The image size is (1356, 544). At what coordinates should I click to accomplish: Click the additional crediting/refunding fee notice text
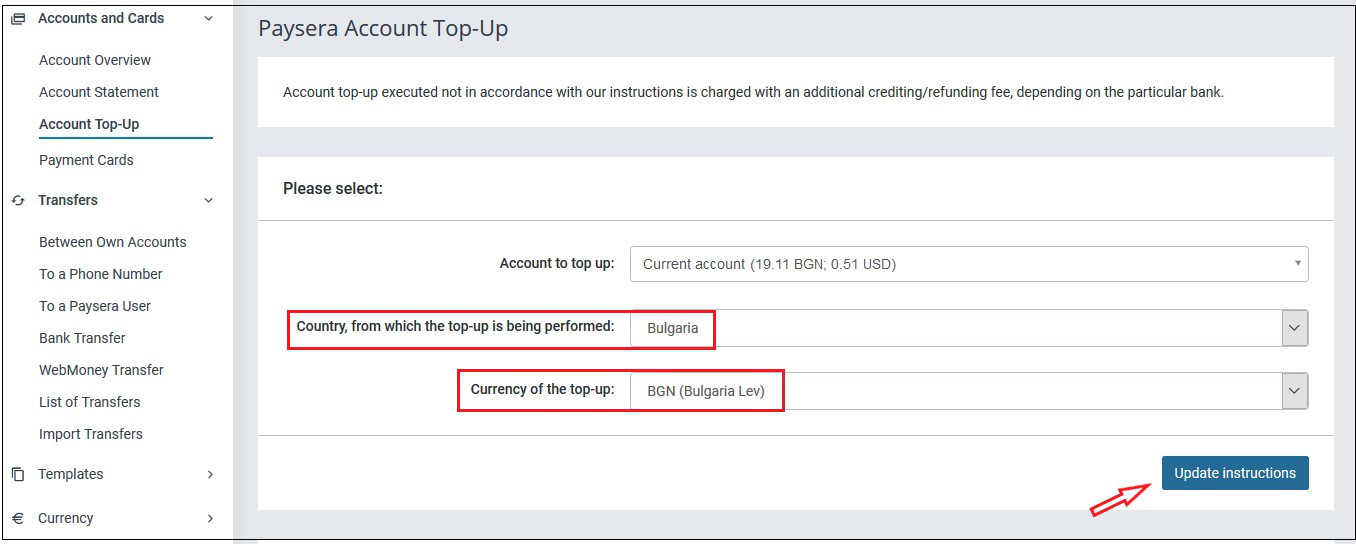pos(753,92)
